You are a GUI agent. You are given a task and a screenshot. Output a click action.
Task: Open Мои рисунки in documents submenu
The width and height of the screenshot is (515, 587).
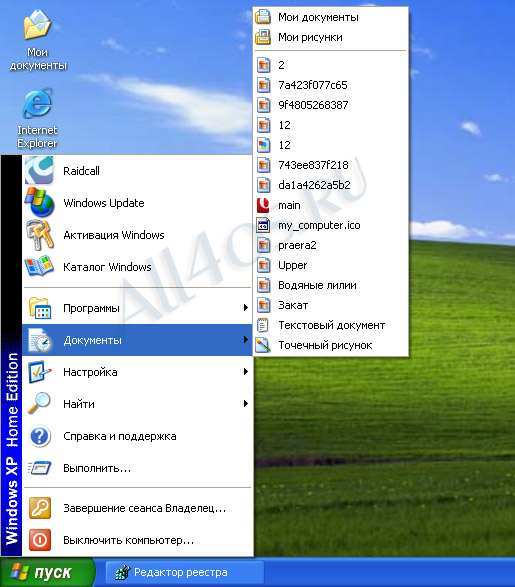coord(330,37)
